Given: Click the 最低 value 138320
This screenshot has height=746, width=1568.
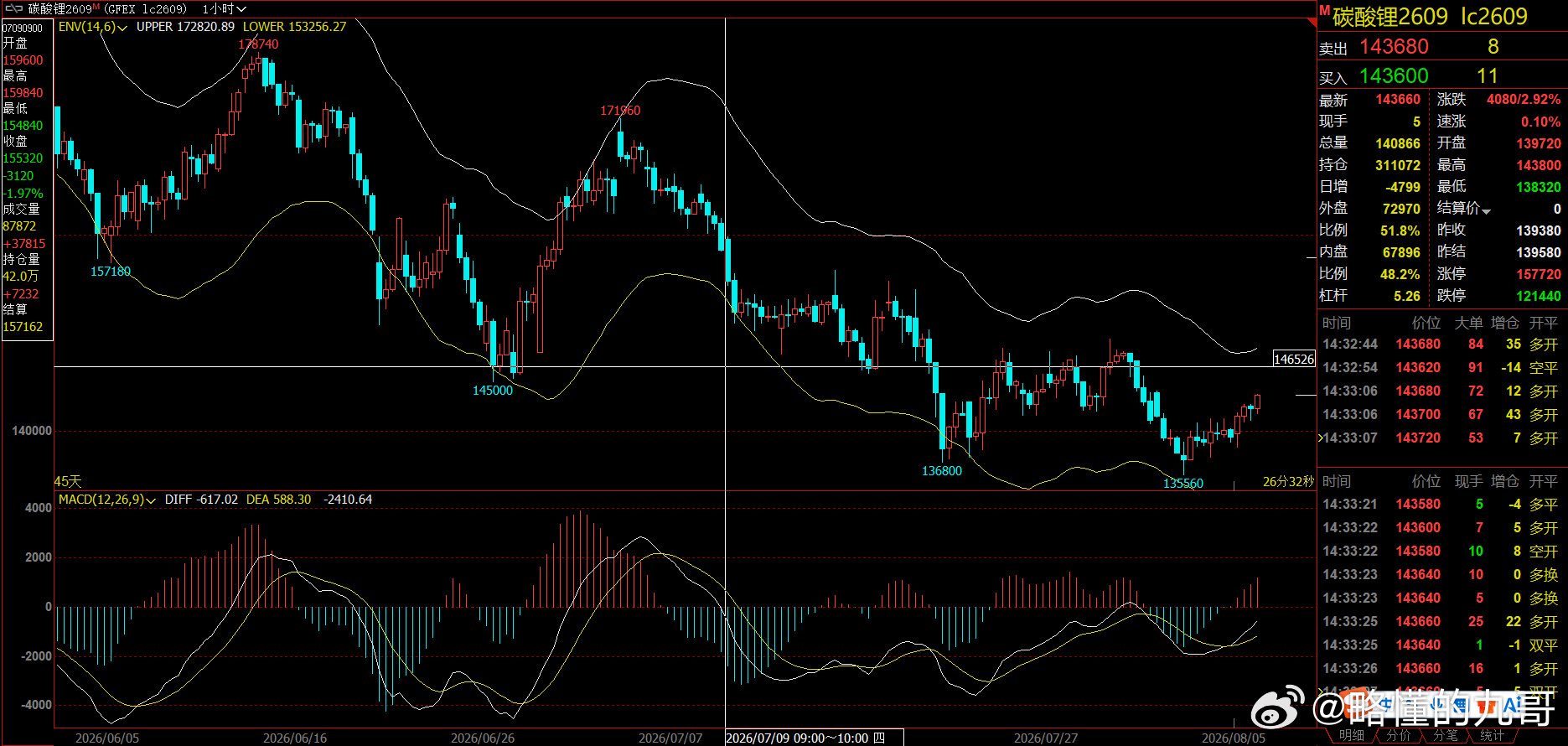Looking at the screenshot, I should [x=1539, y=187].
